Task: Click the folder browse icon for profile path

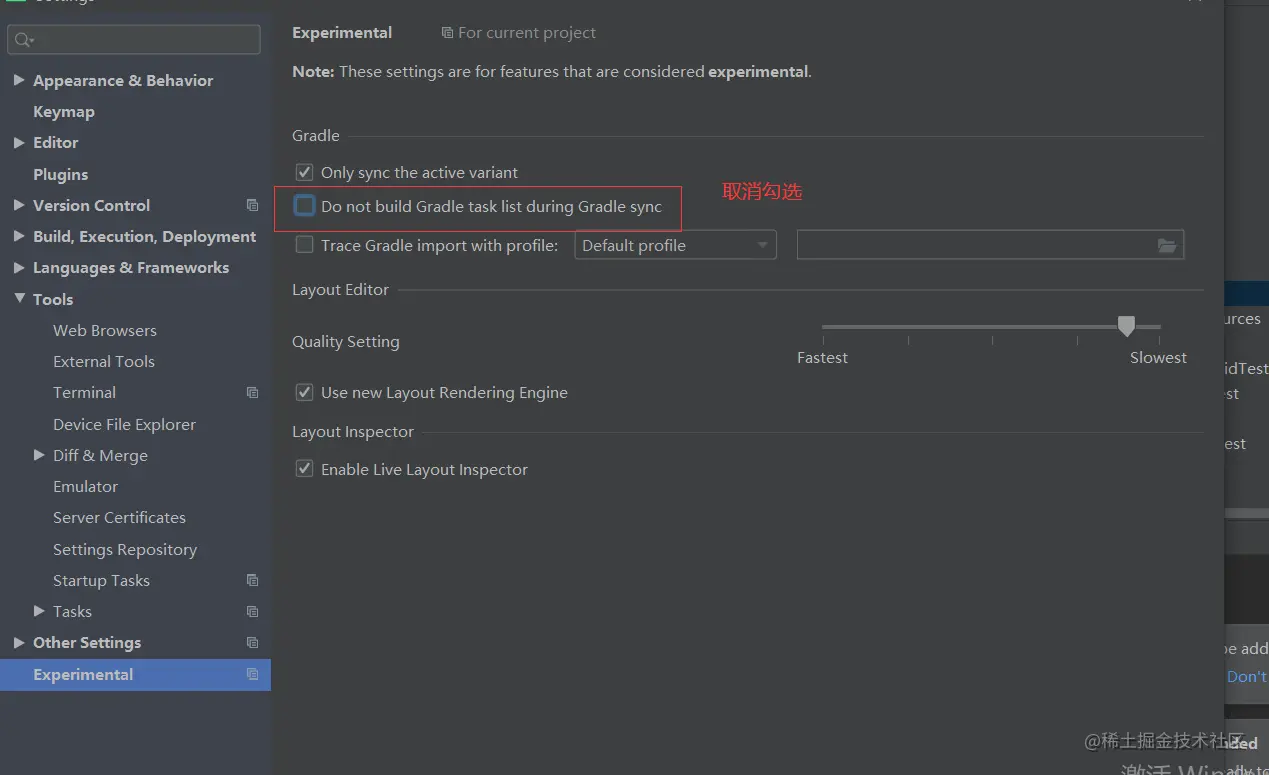Action: 1166,245
